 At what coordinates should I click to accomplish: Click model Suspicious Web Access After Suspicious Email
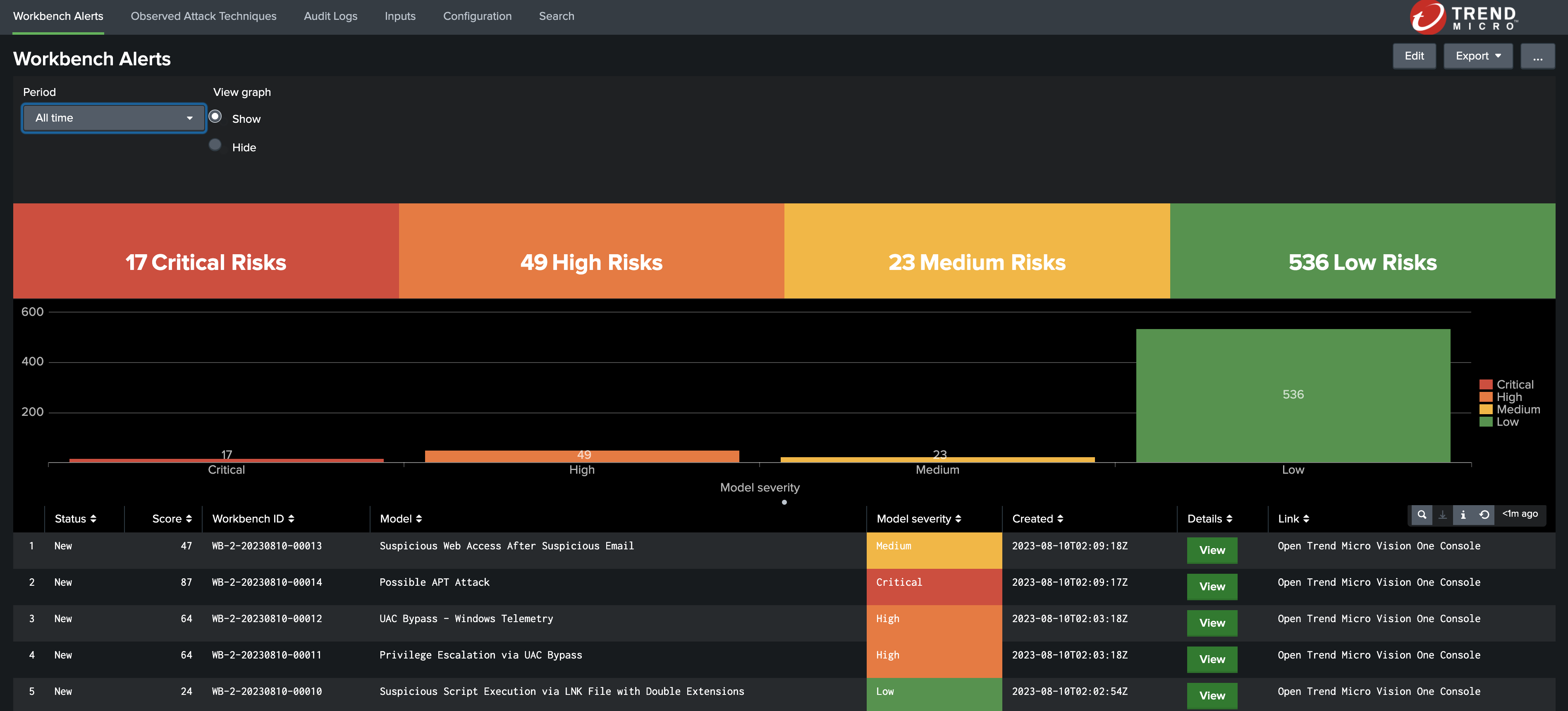(507, 546)
